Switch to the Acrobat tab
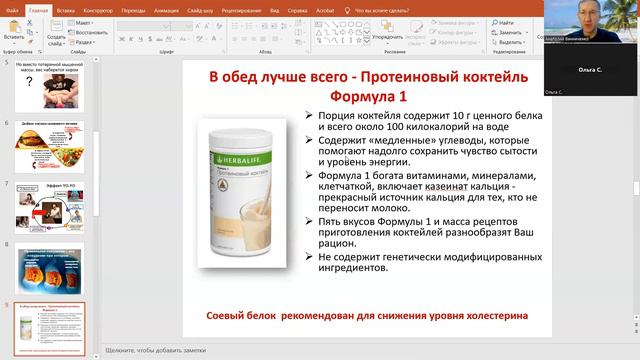 [x=325, y=10]
